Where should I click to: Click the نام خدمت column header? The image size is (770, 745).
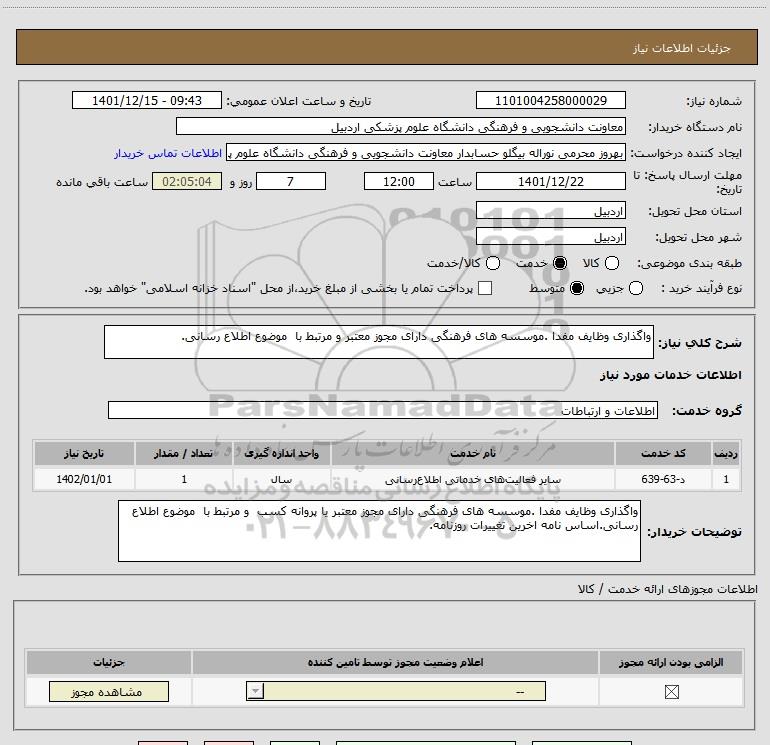(472, 453)
